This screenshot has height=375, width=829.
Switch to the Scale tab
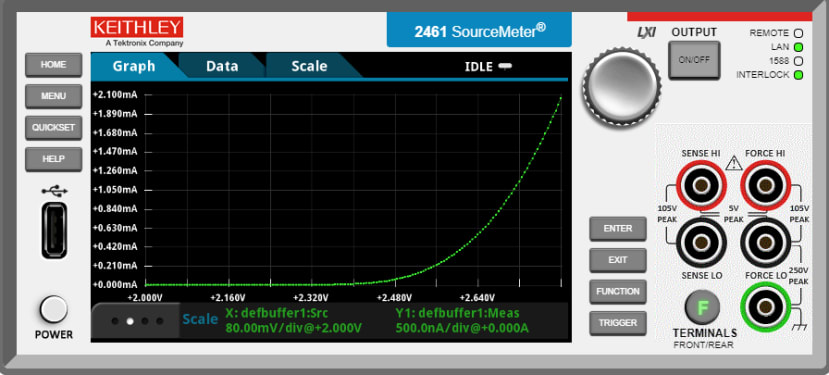point(309,66)
